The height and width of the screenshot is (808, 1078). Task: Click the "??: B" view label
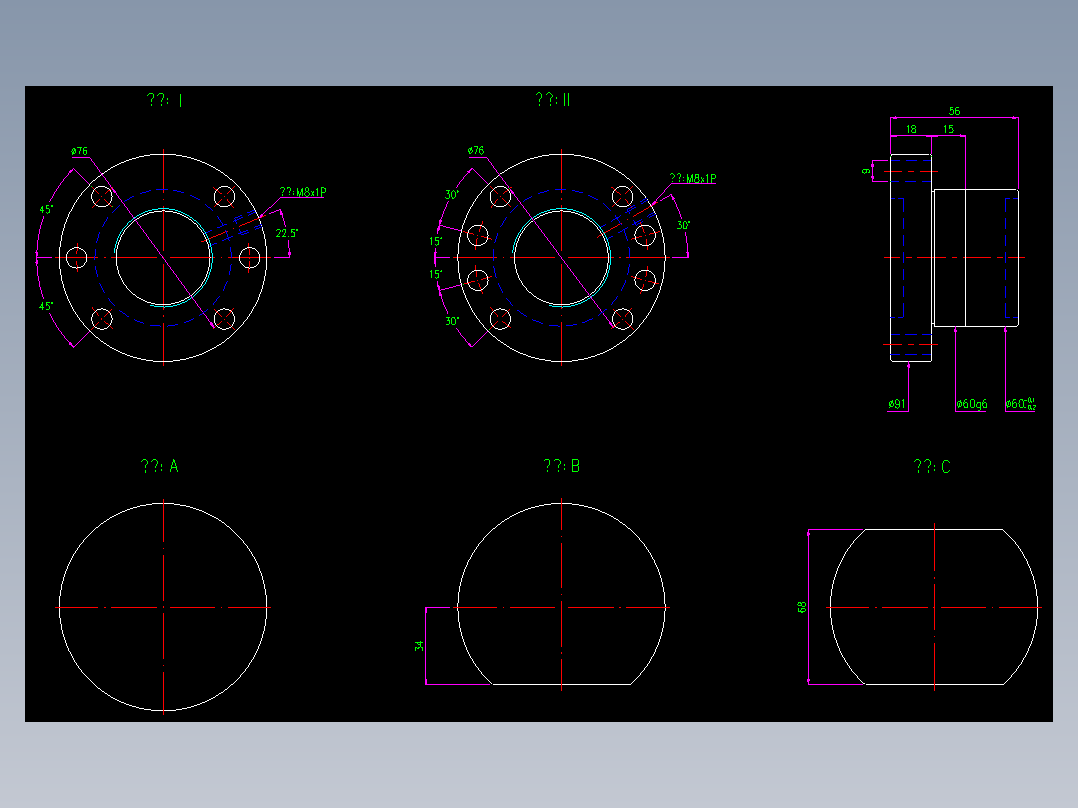point(559,465)
